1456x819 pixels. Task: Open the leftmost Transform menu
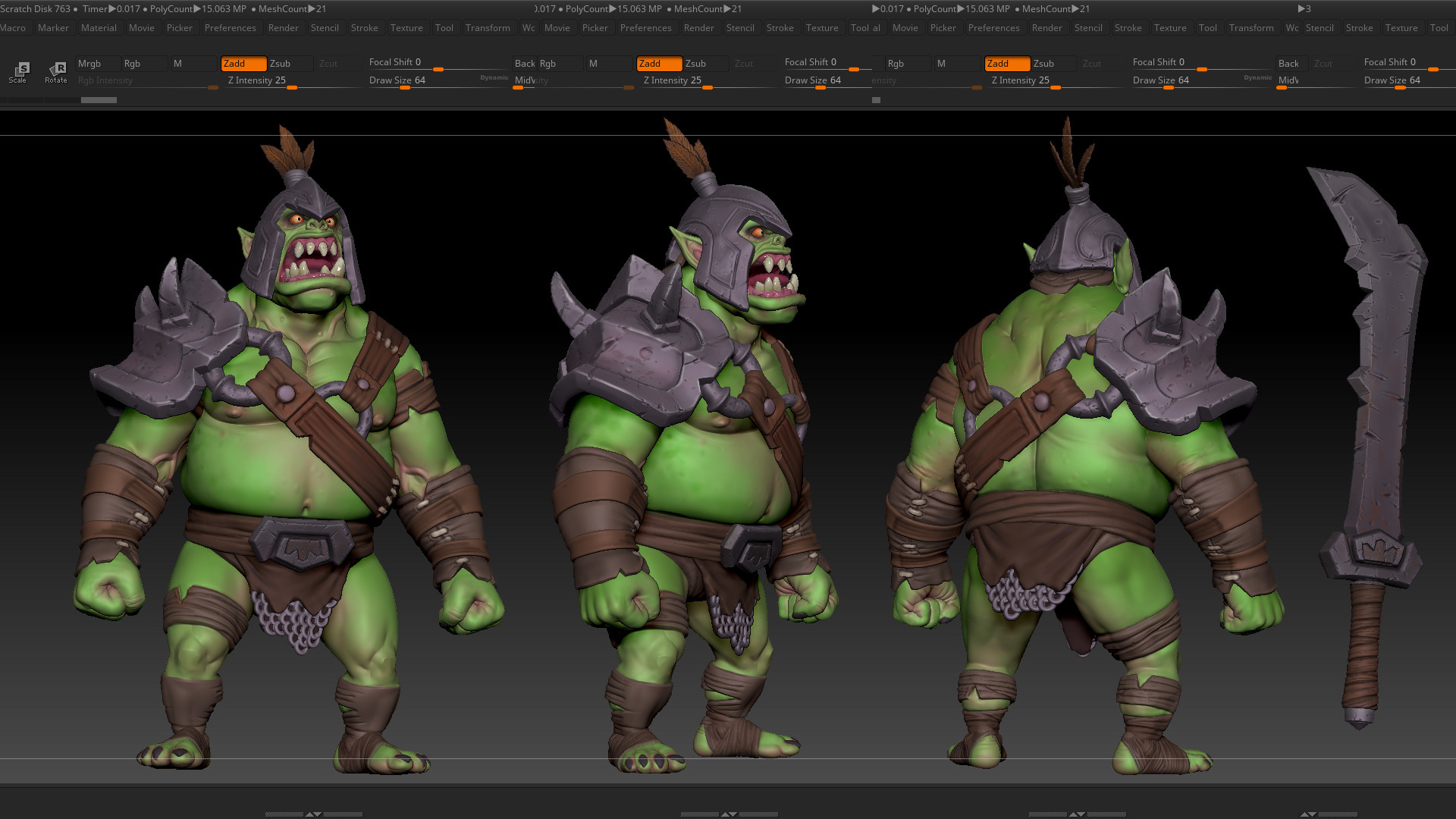pos(488,28)
